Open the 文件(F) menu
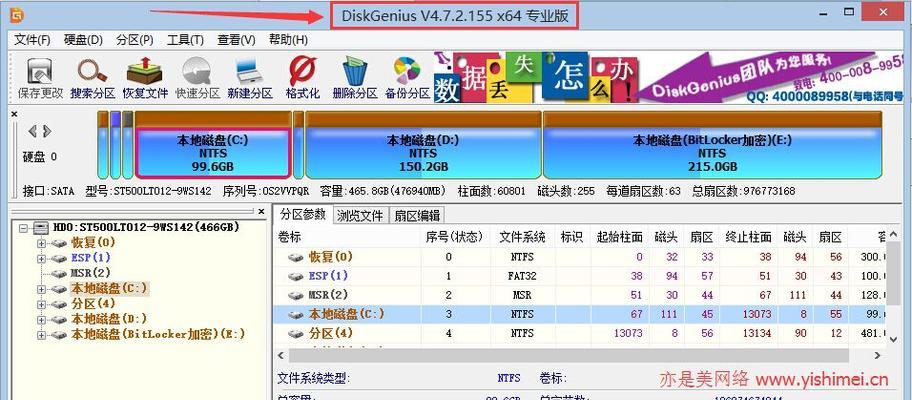This screenshot has height=400, width=912. click(x=32, y=40)
